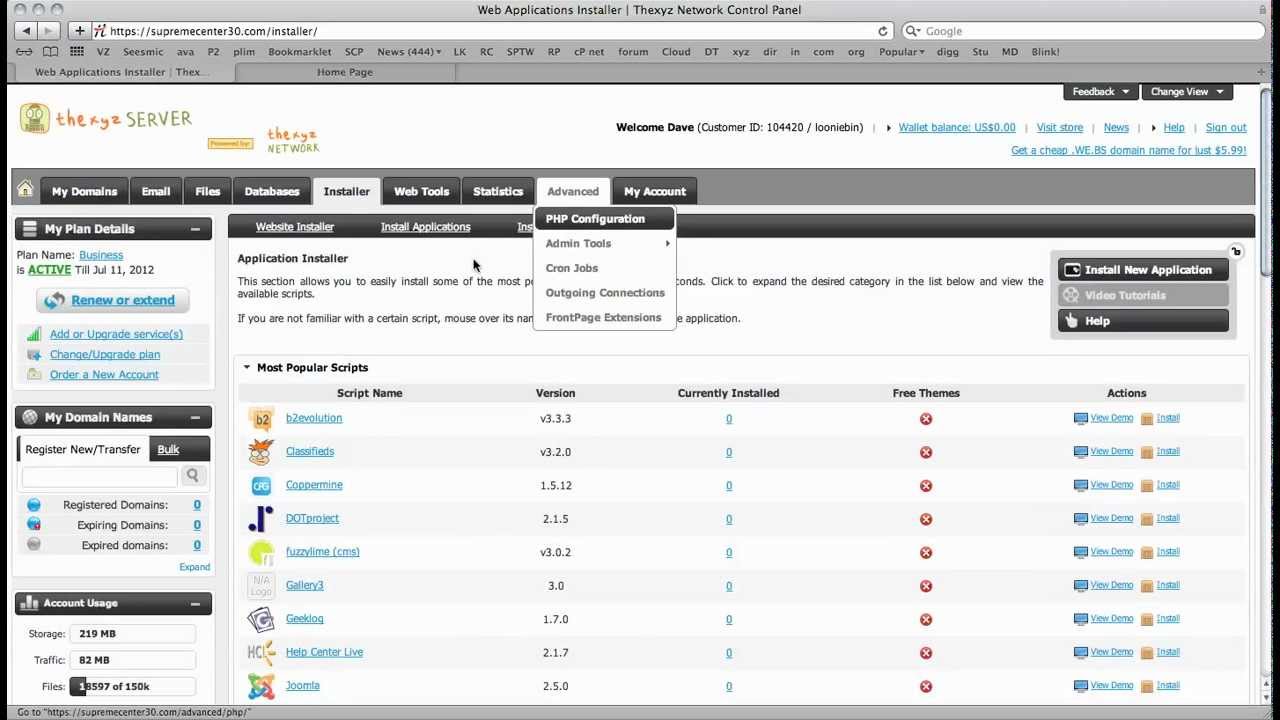Click the Storage usage bar
The image size is (1280, 720).
click(133, 634)
